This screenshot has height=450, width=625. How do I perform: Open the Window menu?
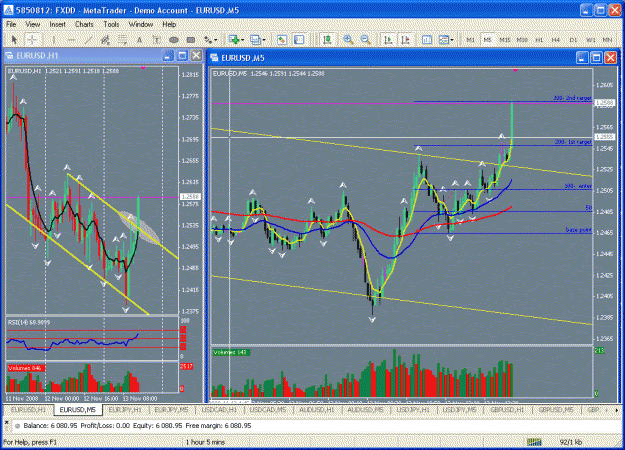pyautogui.click(x=141, y=24)
